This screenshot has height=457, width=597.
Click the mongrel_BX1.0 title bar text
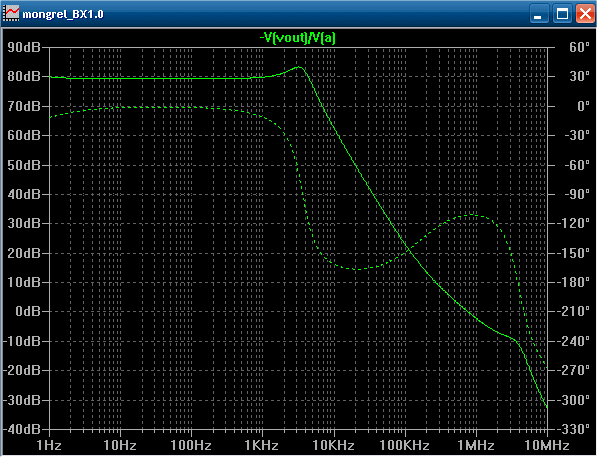(x=63, y=14)
